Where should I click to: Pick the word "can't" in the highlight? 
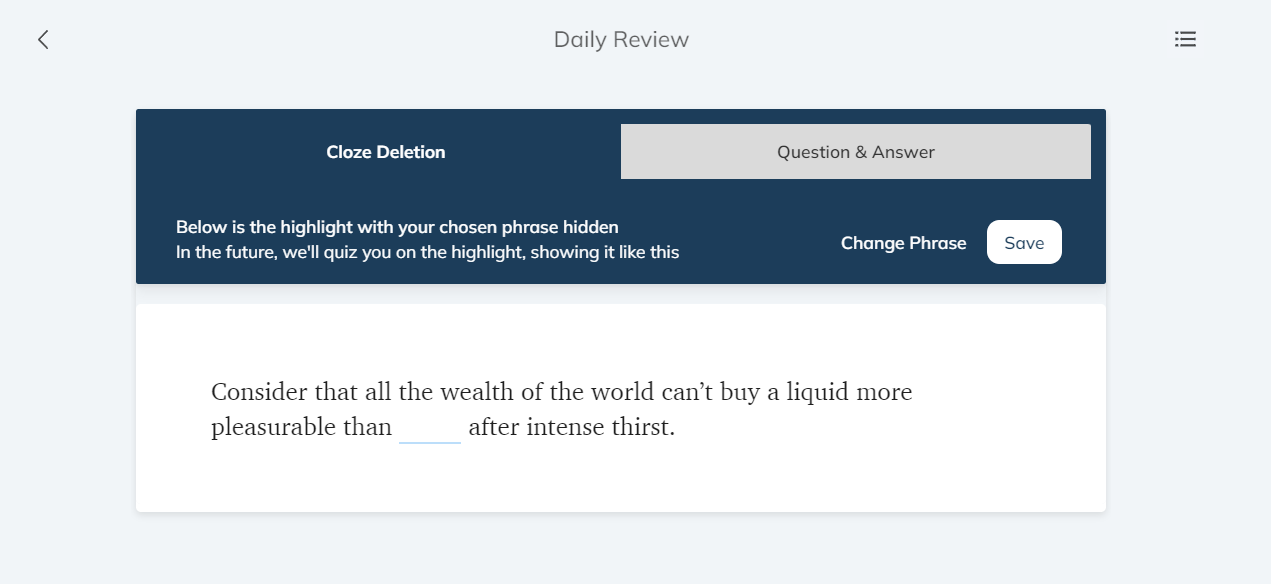687,392
